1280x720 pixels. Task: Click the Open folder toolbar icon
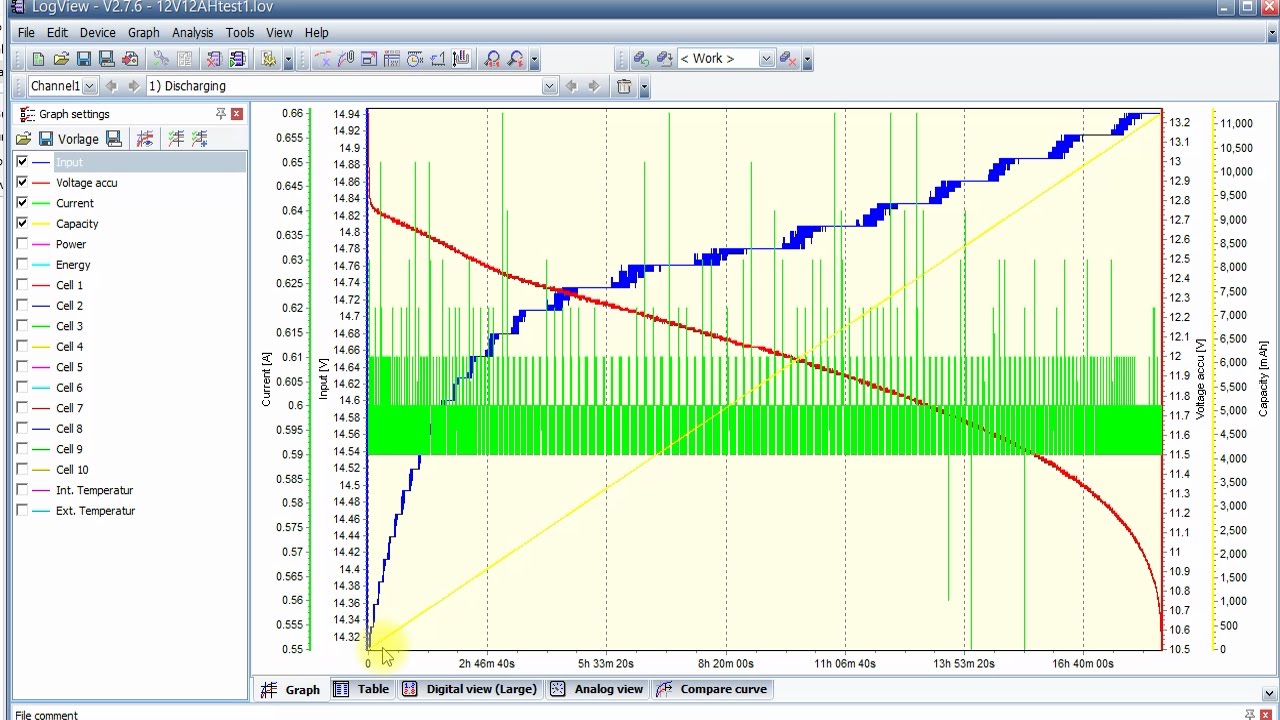pyautogui.click(x=61, y=59)
